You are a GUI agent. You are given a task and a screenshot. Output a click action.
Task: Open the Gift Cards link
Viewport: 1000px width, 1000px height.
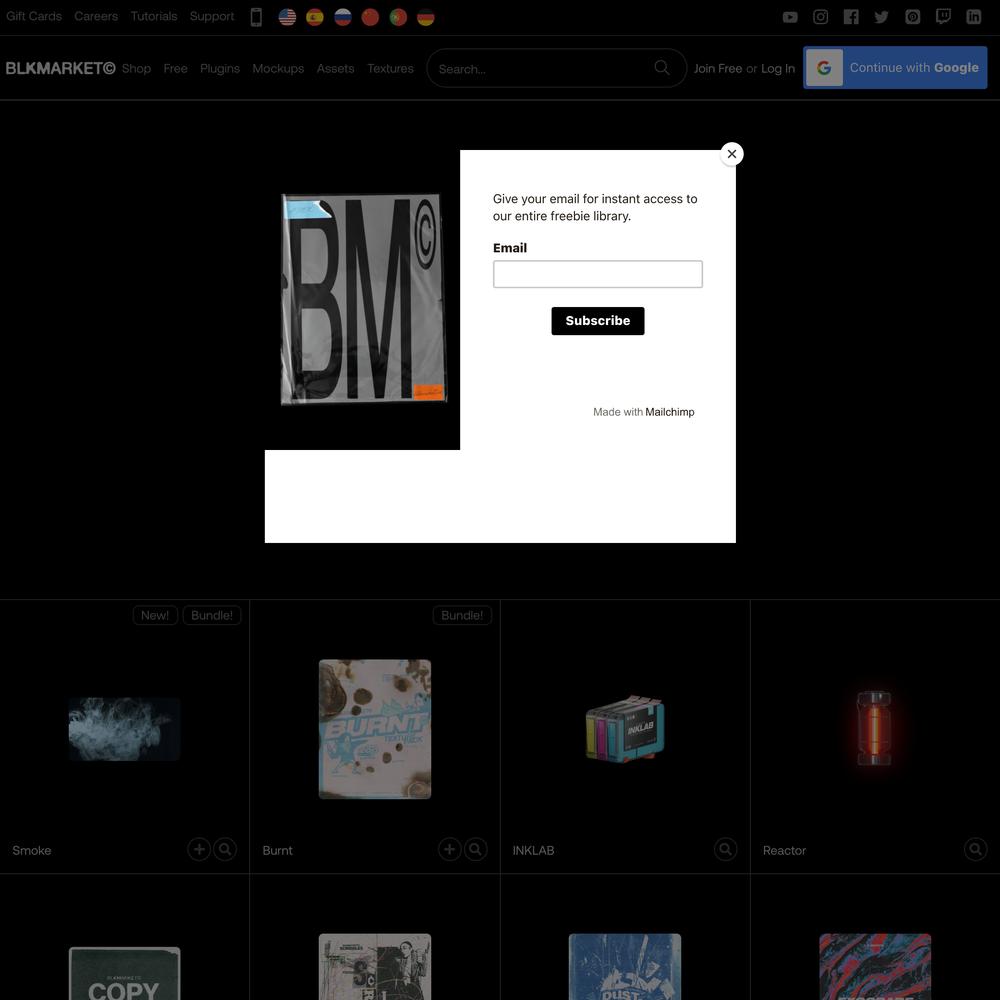click(34, 16)
